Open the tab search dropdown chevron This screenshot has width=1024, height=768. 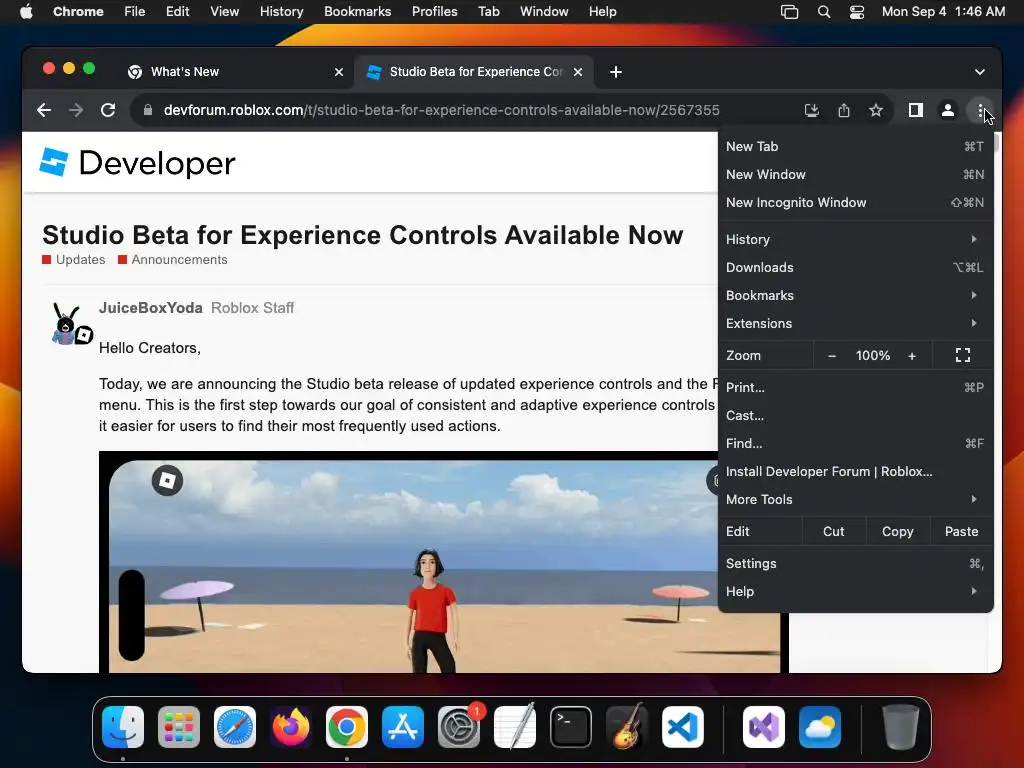pyautogui.click(x=980, y=72)
